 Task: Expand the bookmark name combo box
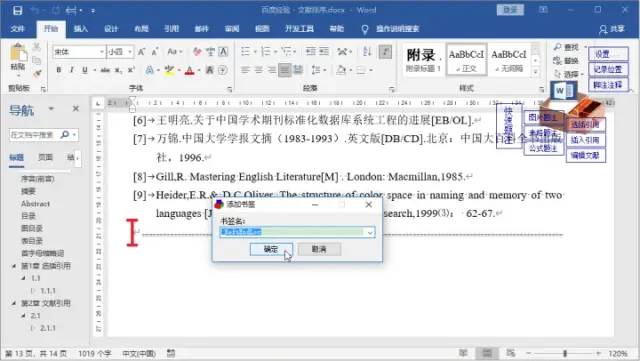[x=370, y=232]
